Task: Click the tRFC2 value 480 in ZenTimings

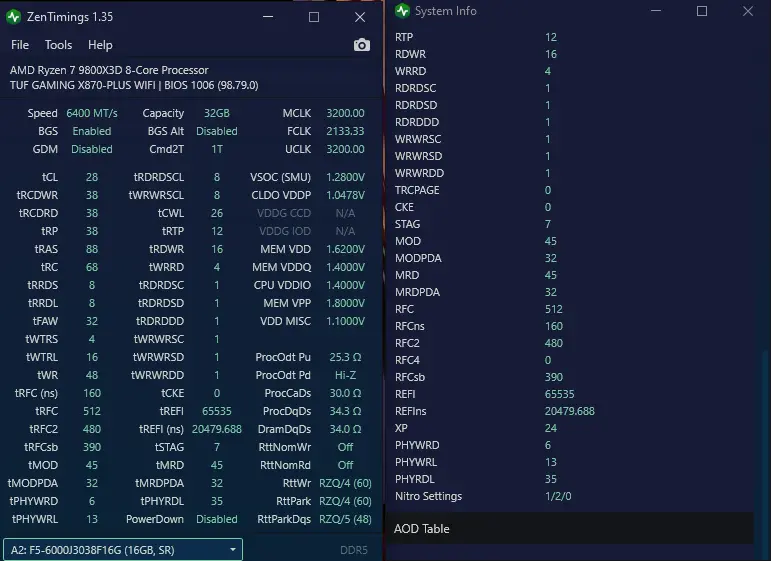Action: coord(92,429)
